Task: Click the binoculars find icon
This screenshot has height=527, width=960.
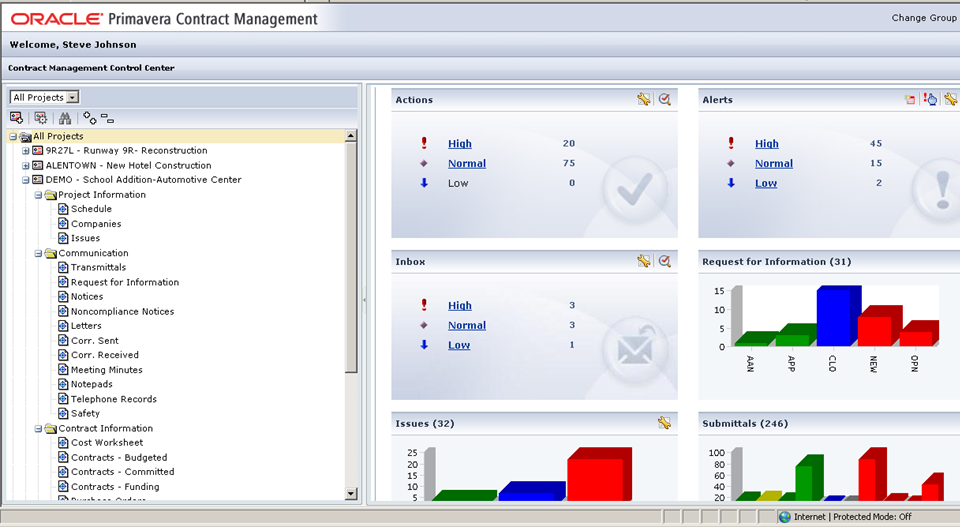Action: [x=65, y=117]
